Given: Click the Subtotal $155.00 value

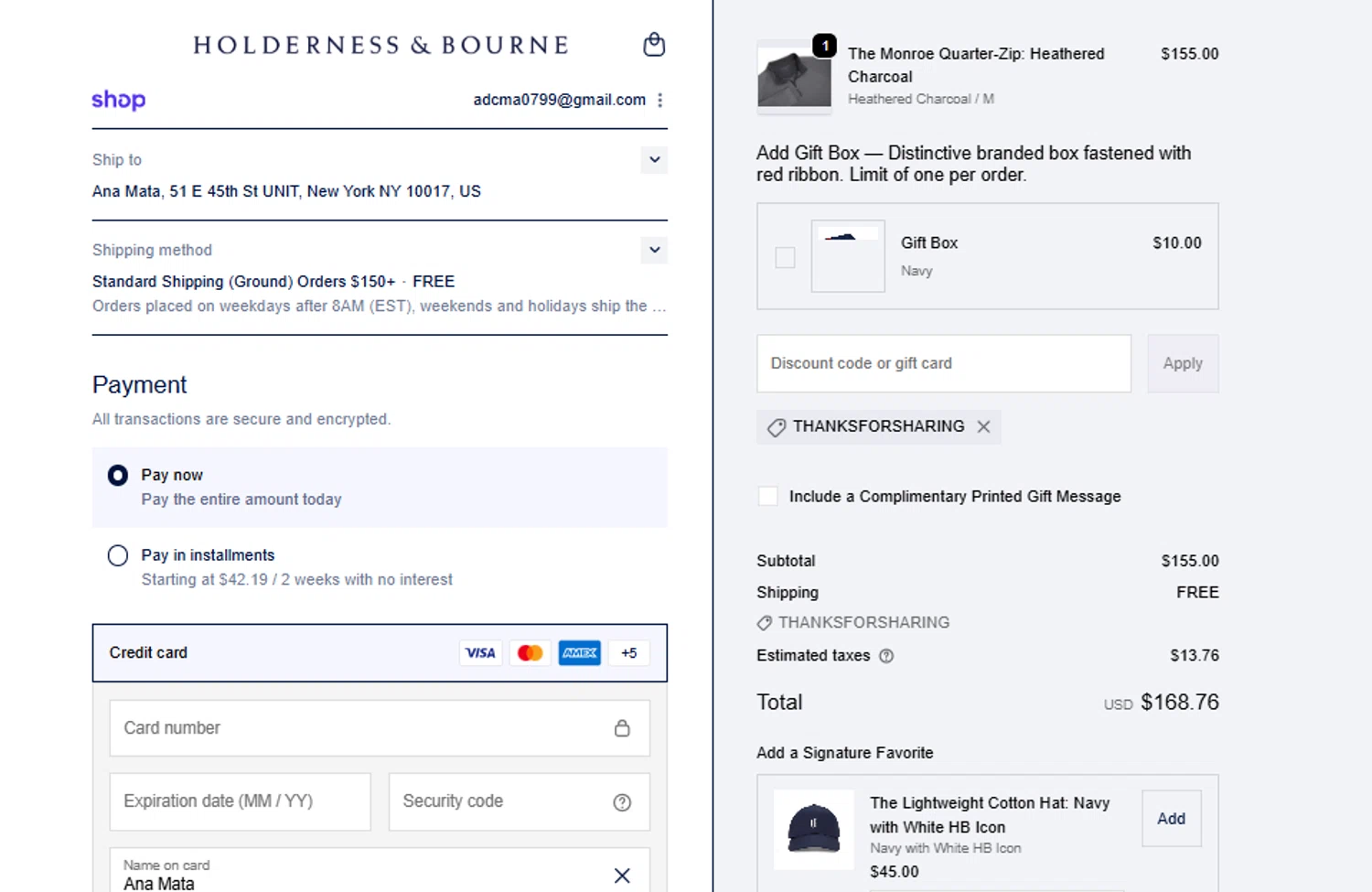Looking at the screenshot, I should [x=1190, y=561].
